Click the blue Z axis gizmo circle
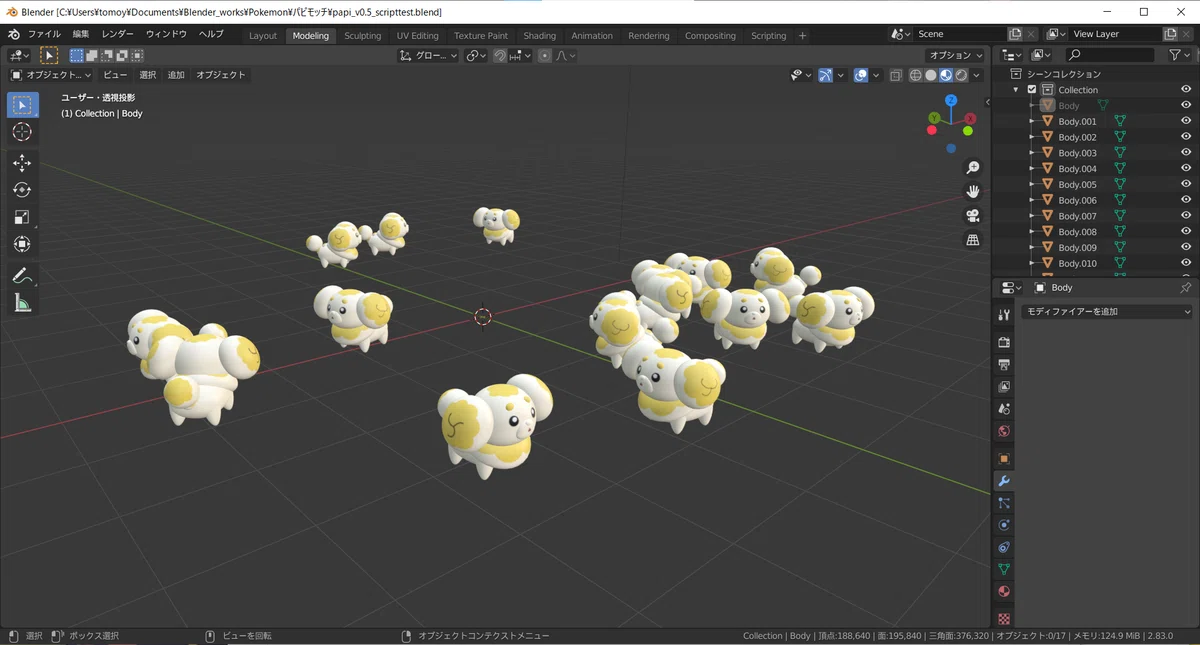Viewport: 1200px width, 645px height. pyautogui.click(x=951, y=100)
